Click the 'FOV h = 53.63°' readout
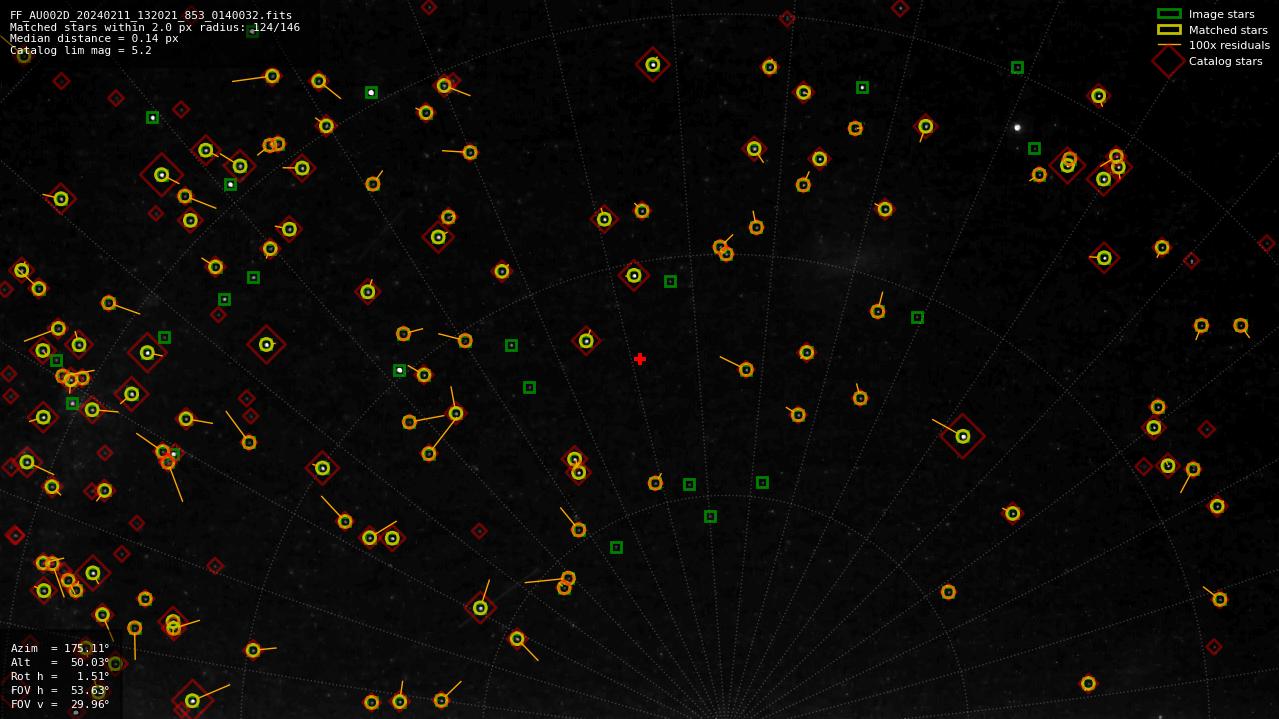 (60, 690)
